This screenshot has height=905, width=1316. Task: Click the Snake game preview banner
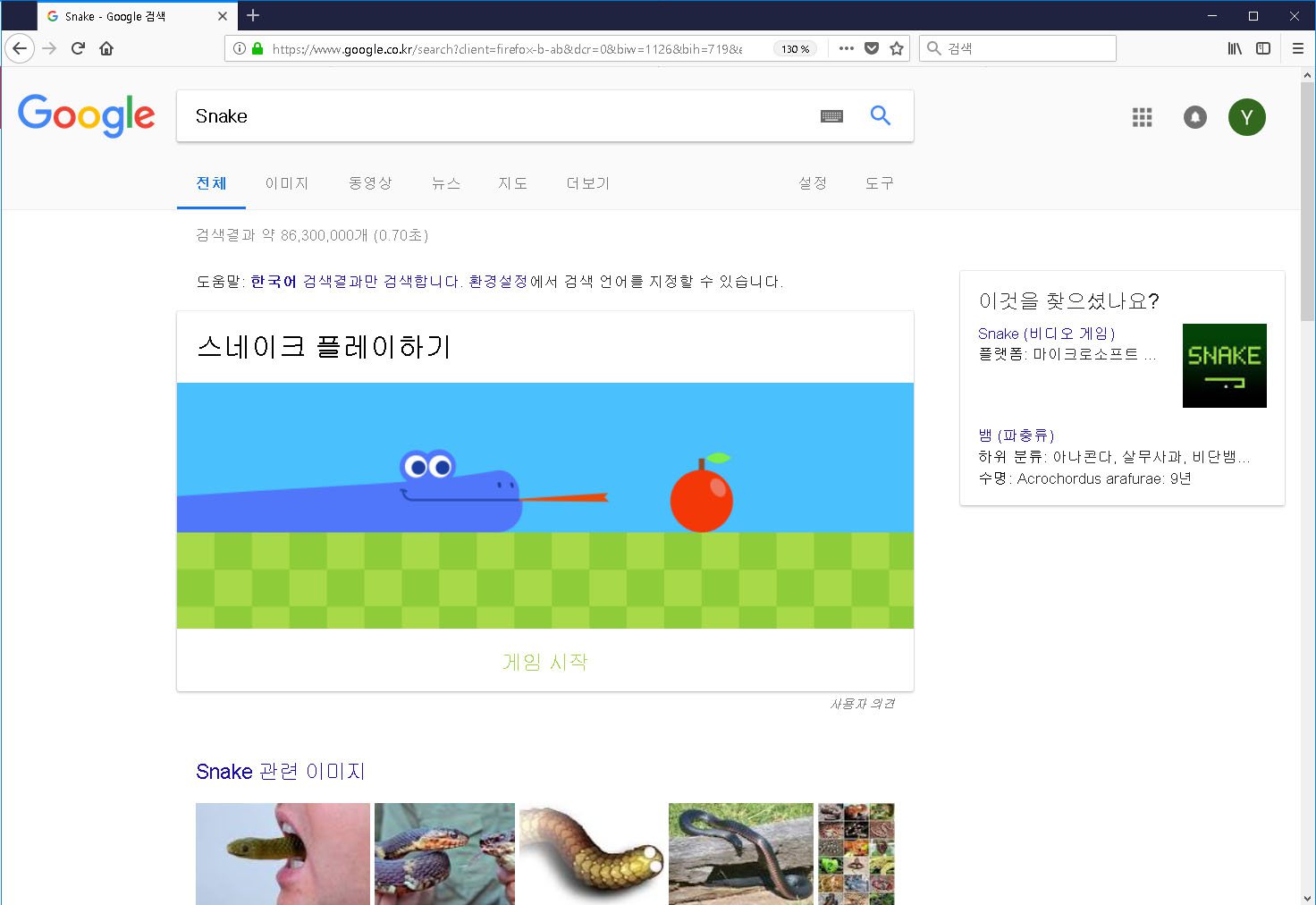coord(545,505)
